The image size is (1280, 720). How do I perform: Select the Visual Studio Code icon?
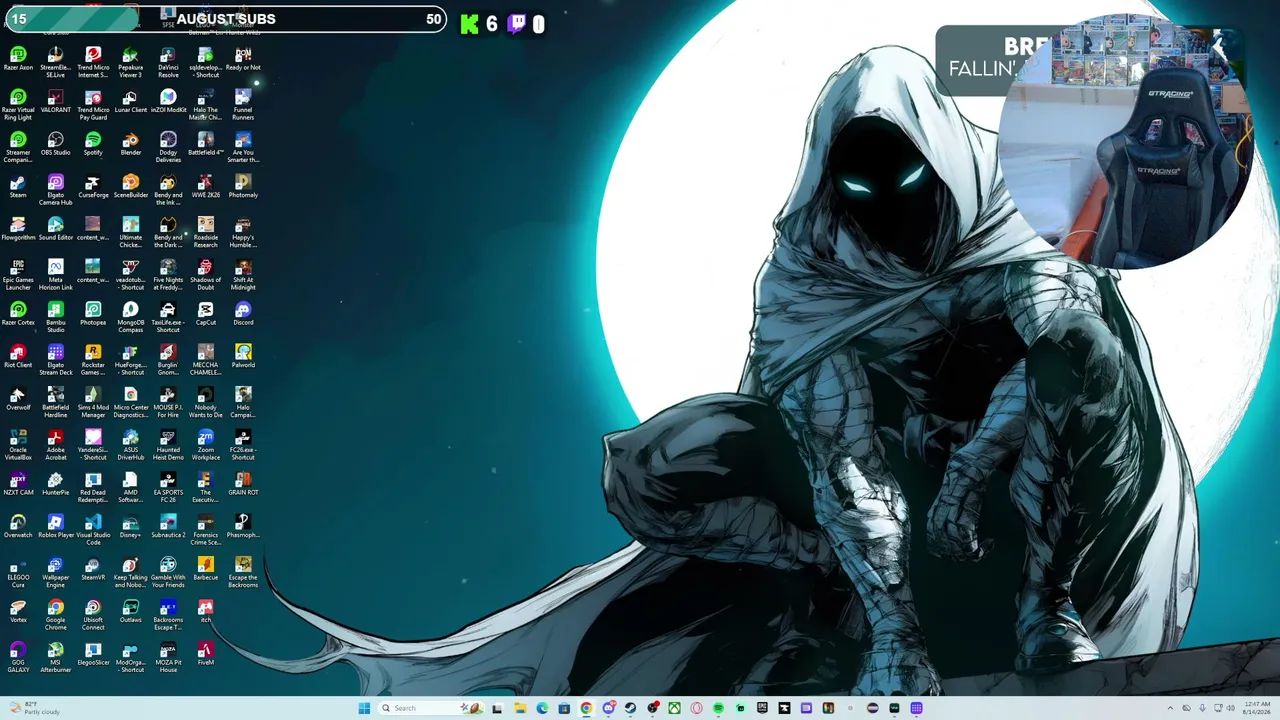(x=93, y=530)
